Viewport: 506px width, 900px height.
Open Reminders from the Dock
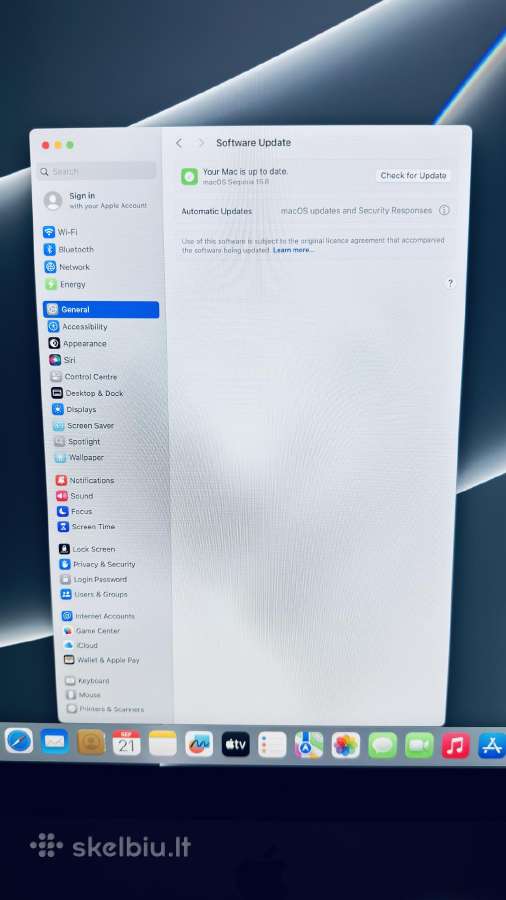click(x=272, y=745)
